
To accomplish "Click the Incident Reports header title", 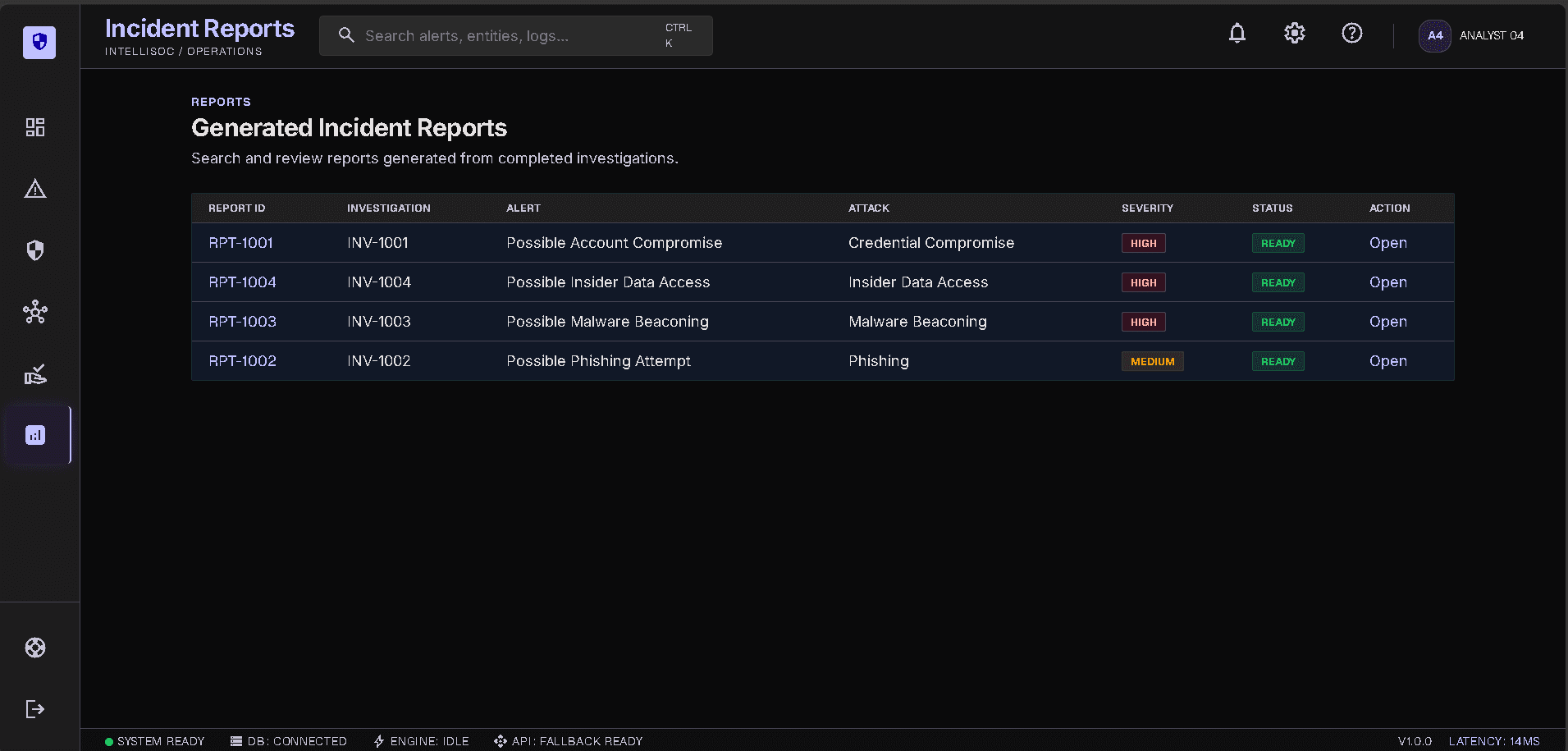I will [x=199, y=29].
